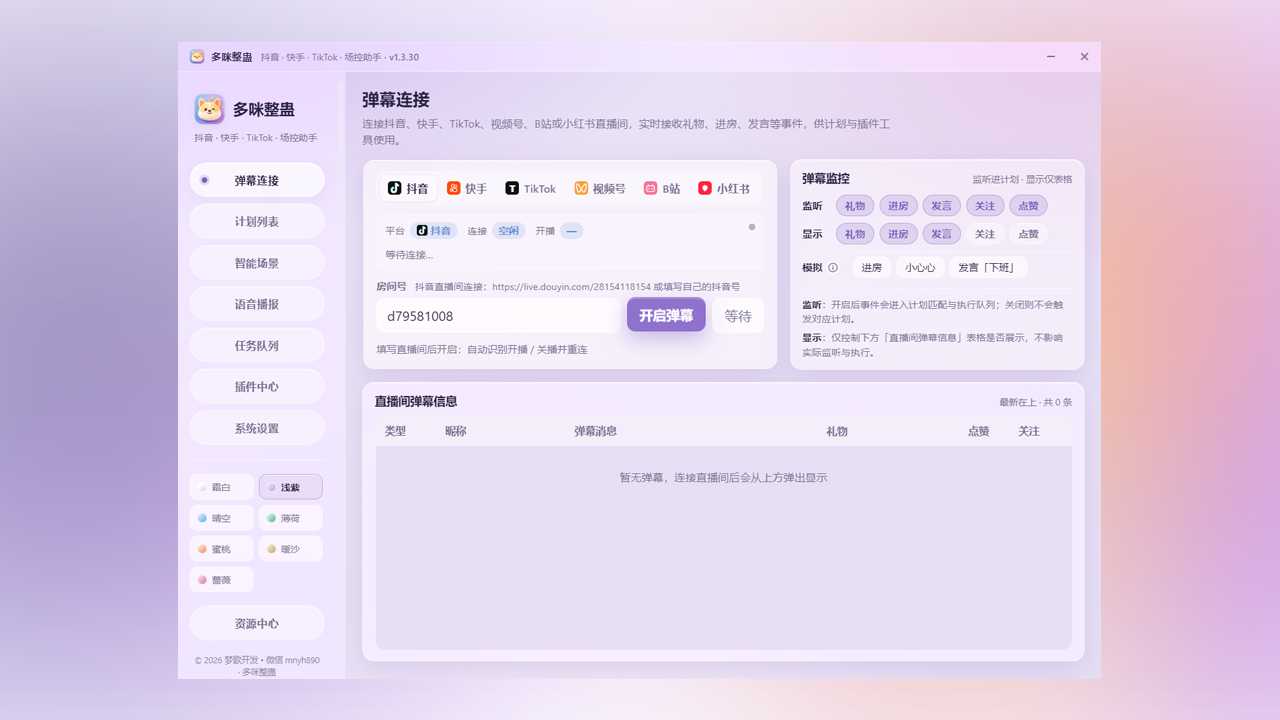Go to 插件中心
Screen dimensions: 1280x720
(257, 387)
